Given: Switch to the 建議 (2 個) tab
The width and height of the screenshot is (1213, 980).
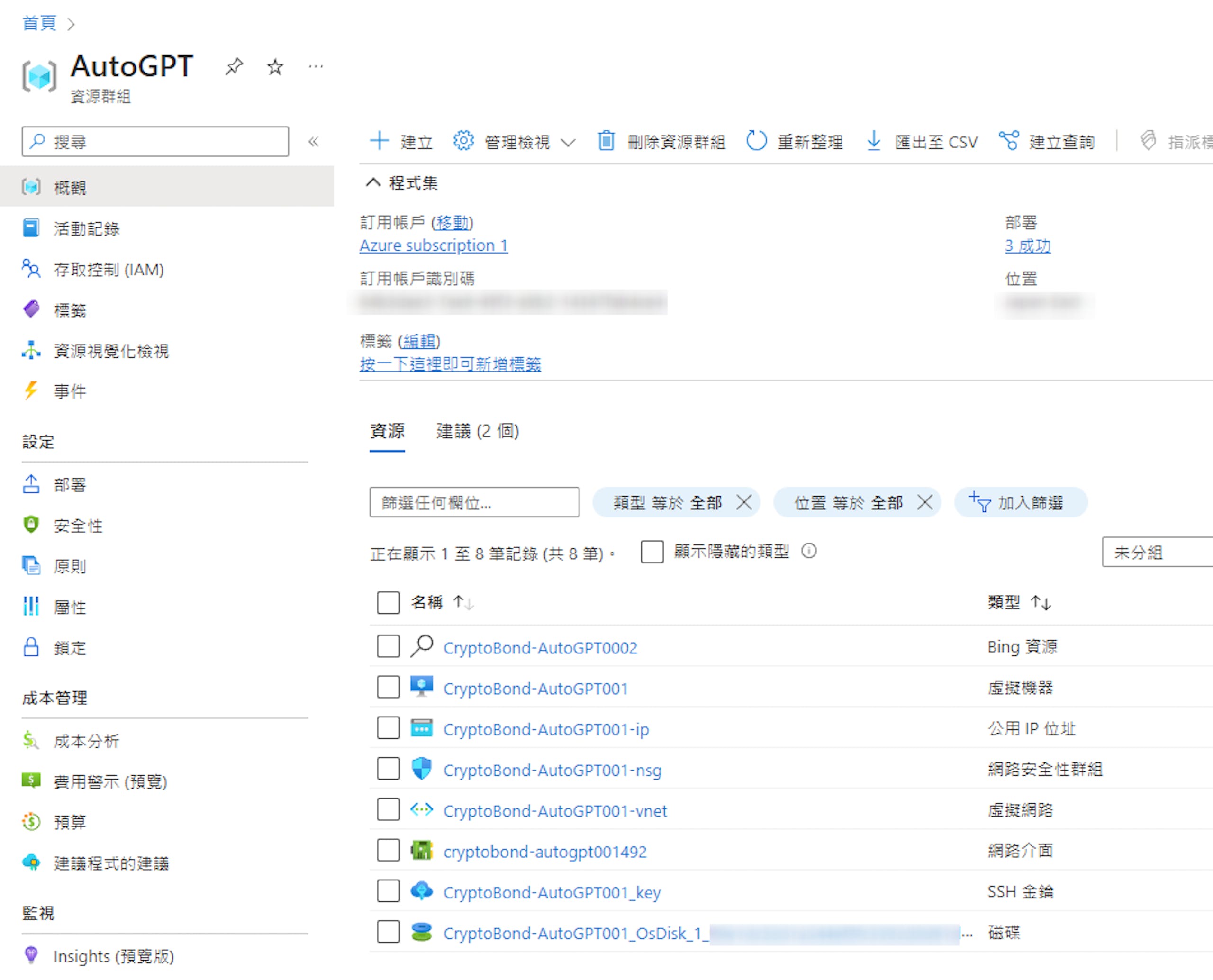Looking at the screenshot, I should click(478, 431).
